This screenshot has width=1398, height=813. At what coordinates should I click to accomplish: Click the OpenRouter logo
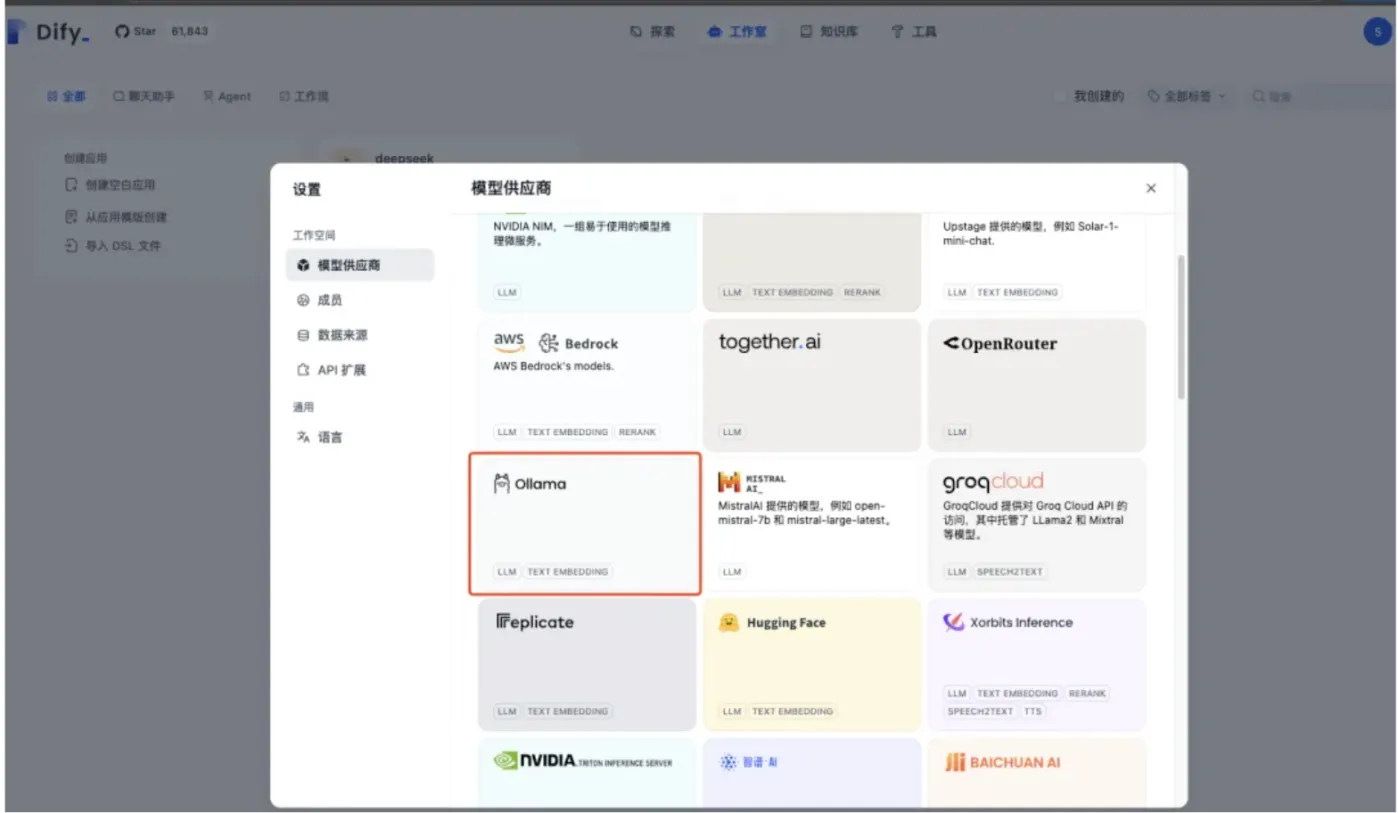[x=1000, y=343]
